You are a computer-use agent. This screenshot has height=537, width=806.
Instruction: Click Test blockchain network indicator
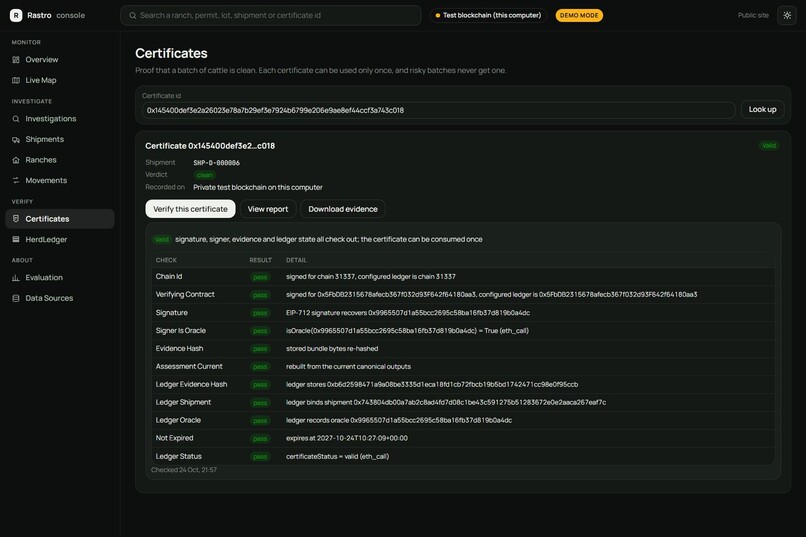(488, 15)
